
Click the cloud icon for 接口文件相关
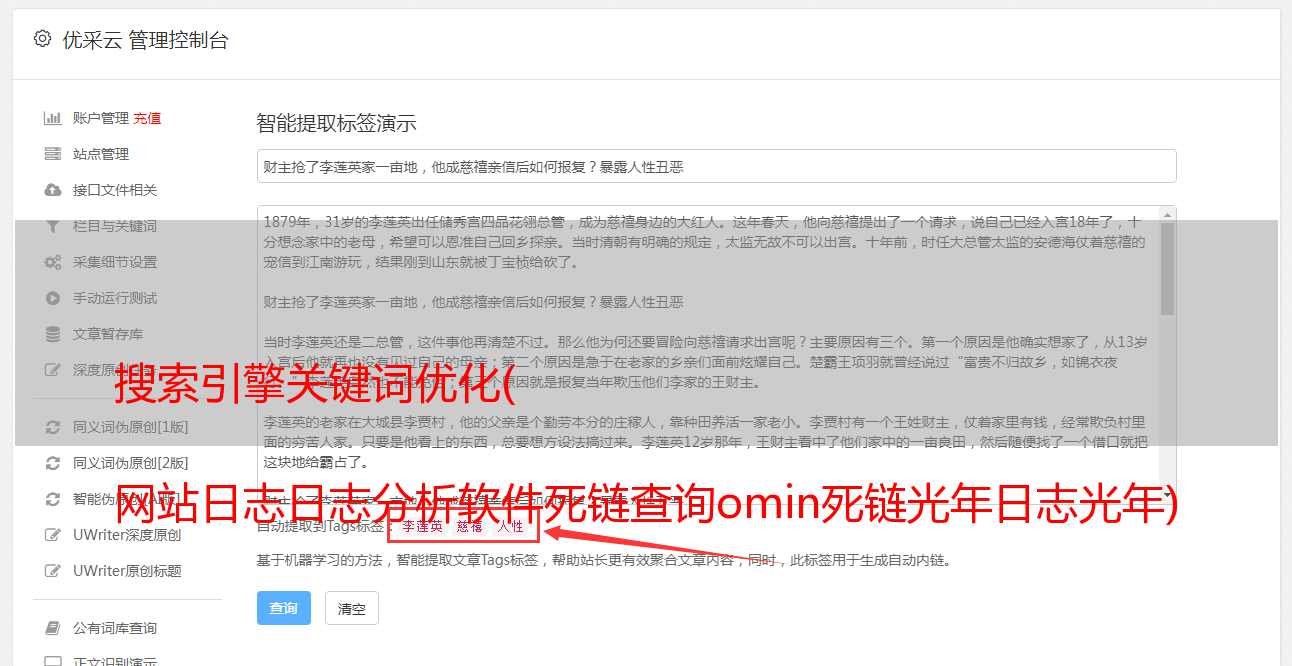pos(52,190)
